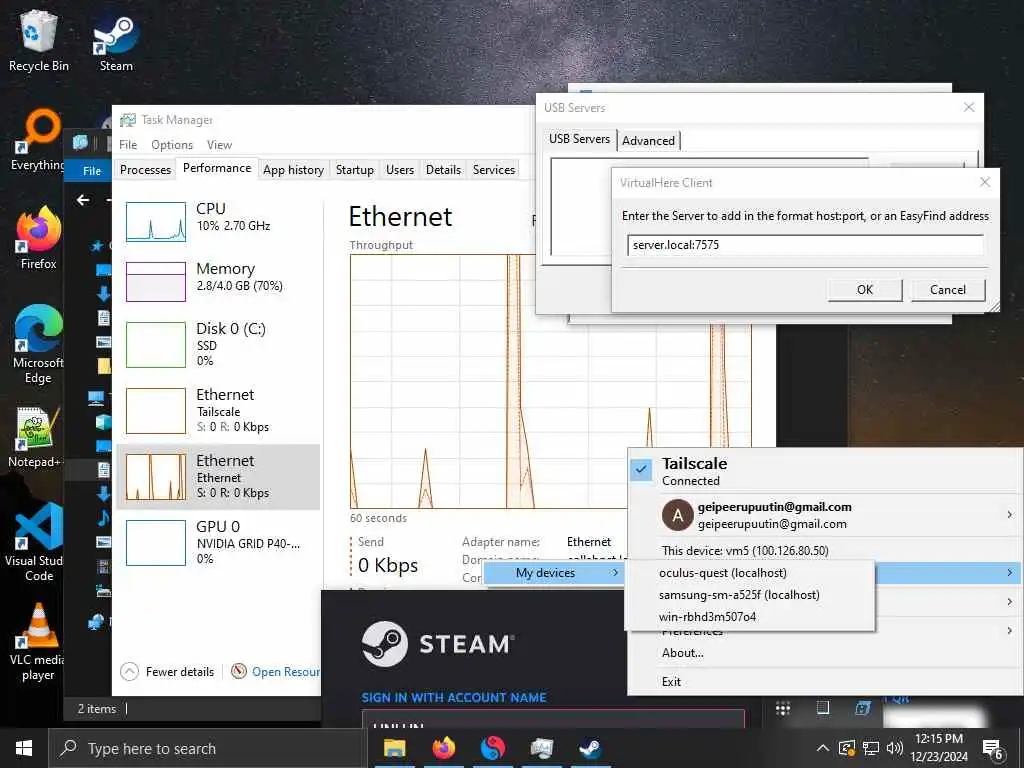Open the Everything search desktop shortcut
This screenshot has width=1024, height=768.
37,140
